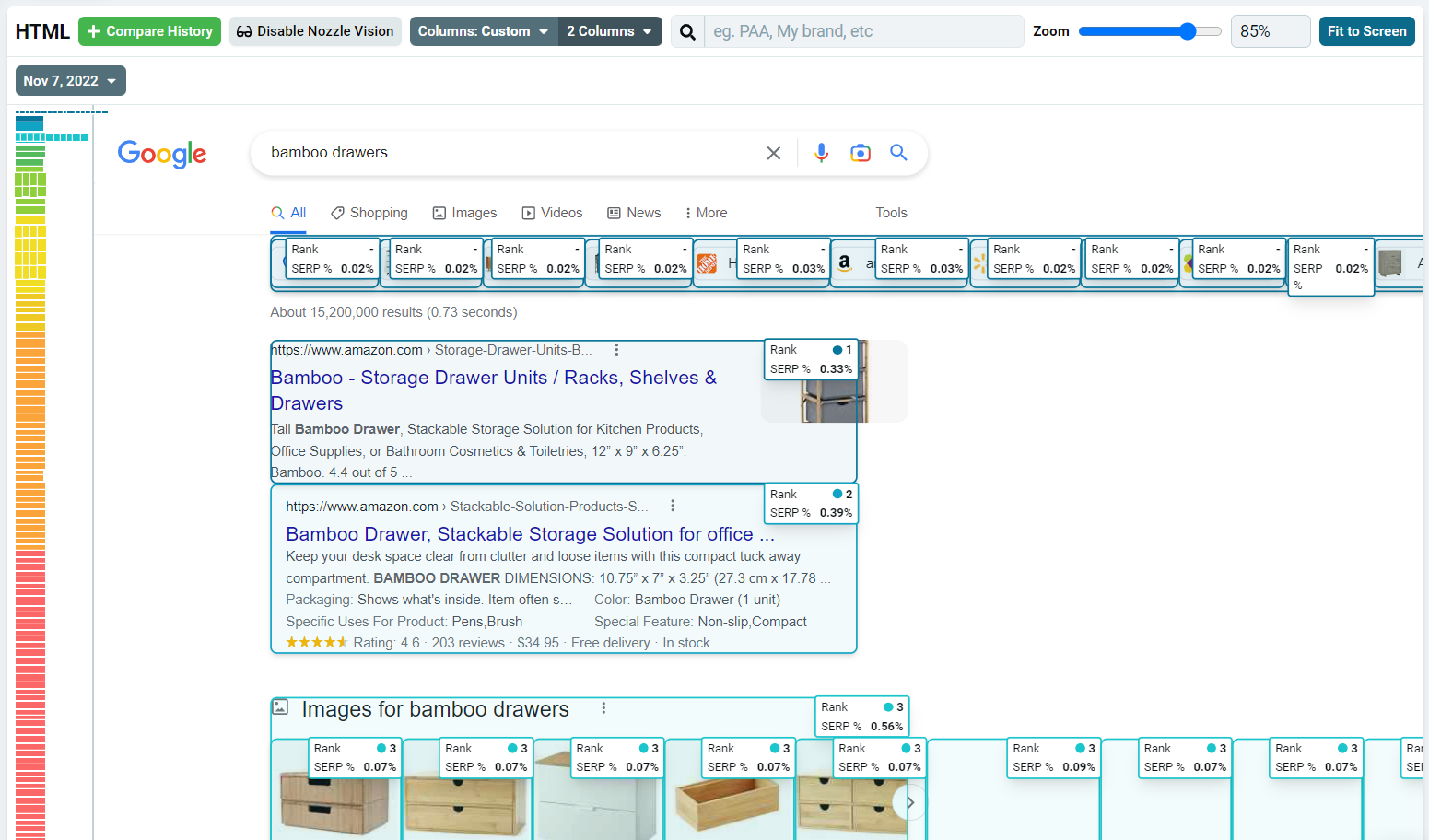1429x840 pixels.
Task: Expand the Google More menu
Action: 707,213
